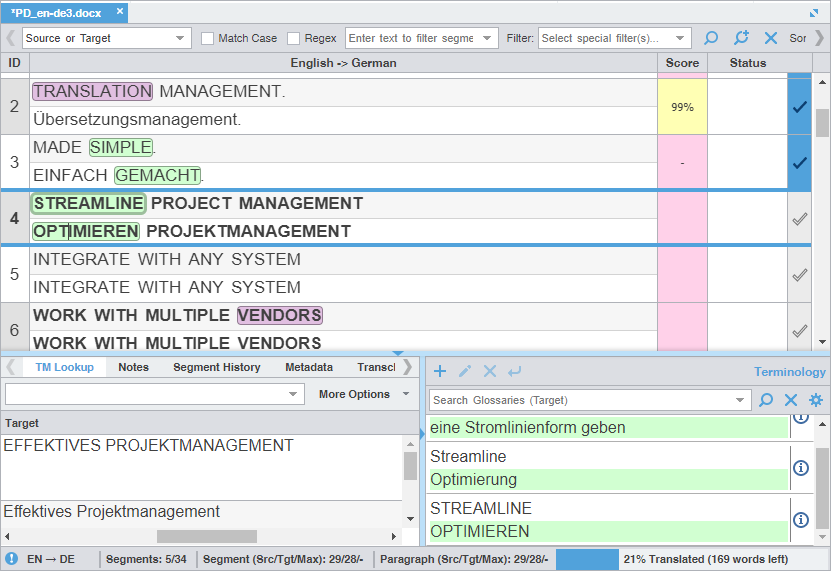
Task: Switch to the Notes tab
Action: (133, 367)
